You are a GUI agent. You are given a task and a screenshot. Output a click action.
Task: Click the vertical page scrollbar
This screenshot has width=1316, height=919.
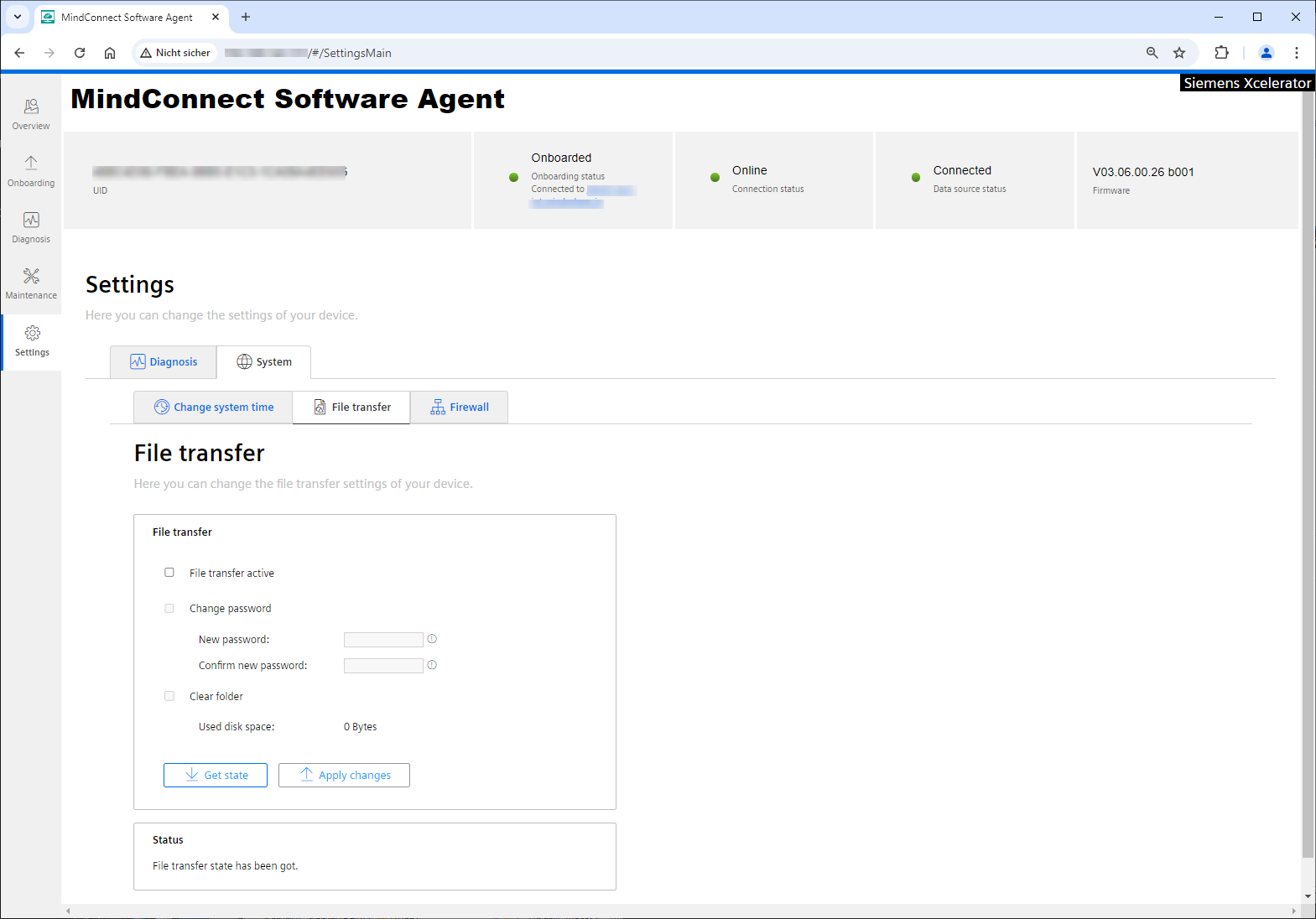[x=1308, y=475]
